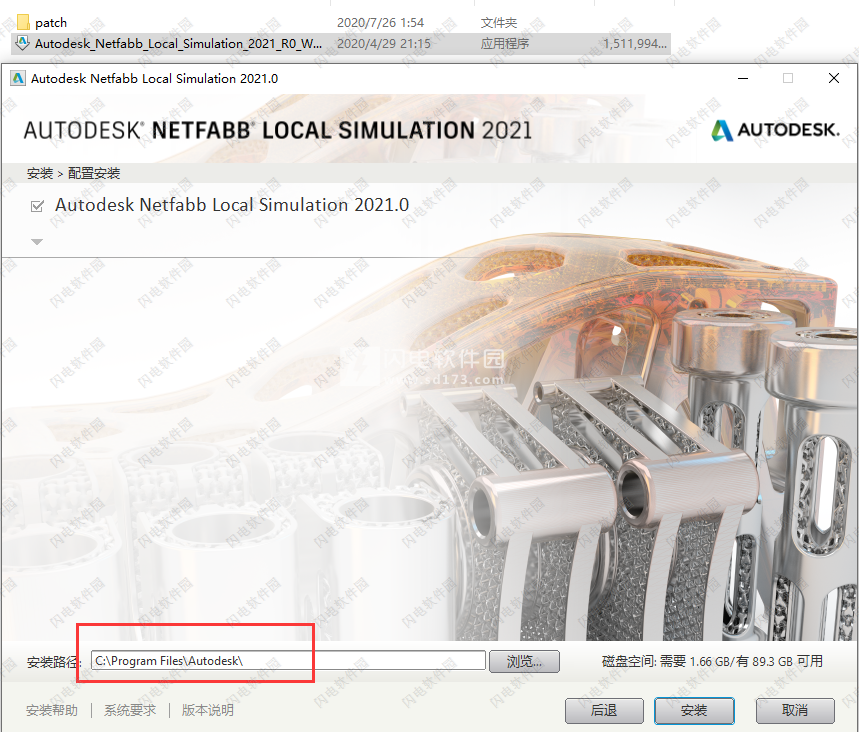The width and height of the screenshot is (859, 732).
Task: Close the Netfabb installer window
Action: point(834,78)
